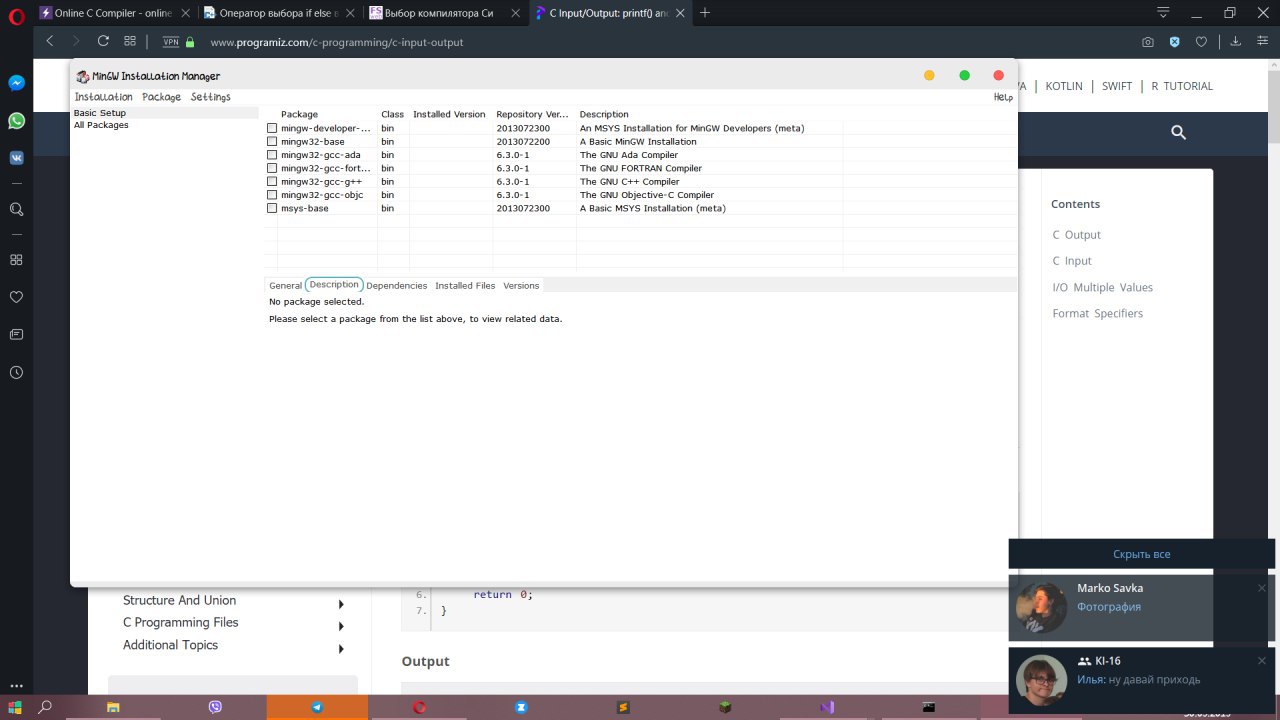The image size is (1280, 720).
Task: Switch to Installed Files tab
Action: [x=465, y=286]
